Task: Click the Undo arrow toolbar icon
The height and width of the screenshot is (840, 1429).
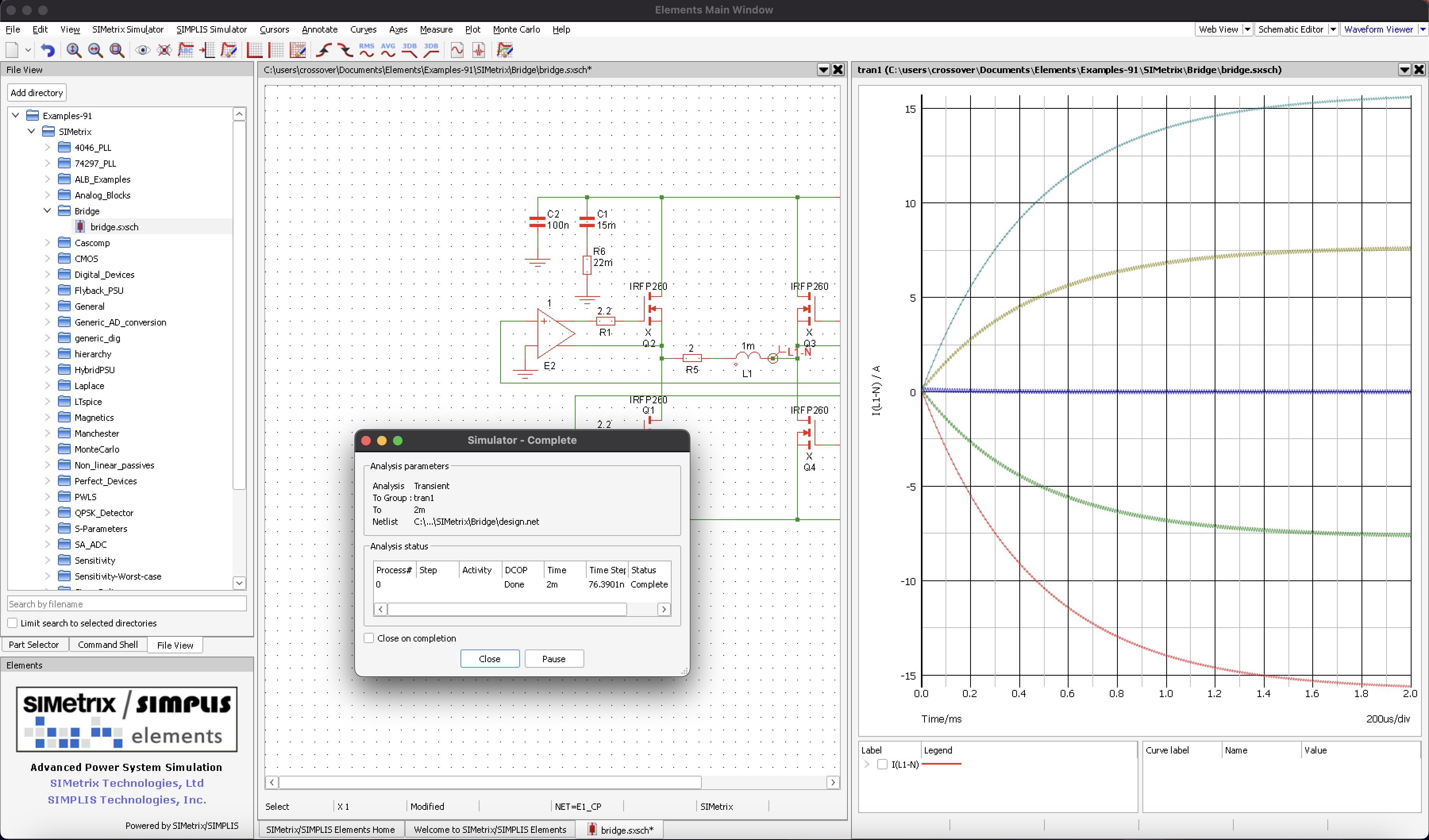Action: coord(48,50)
